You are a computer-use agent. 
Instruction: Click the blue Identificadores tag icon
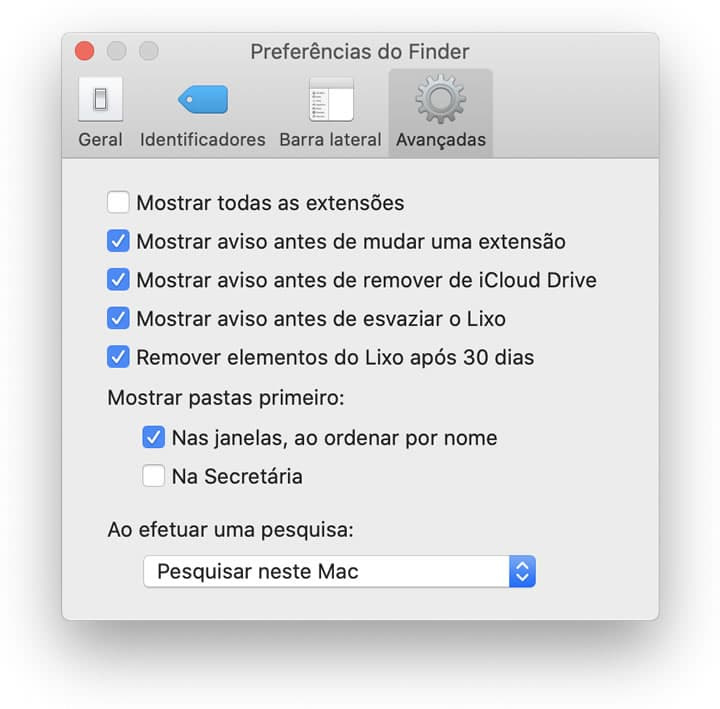click(x=203, y=99)
